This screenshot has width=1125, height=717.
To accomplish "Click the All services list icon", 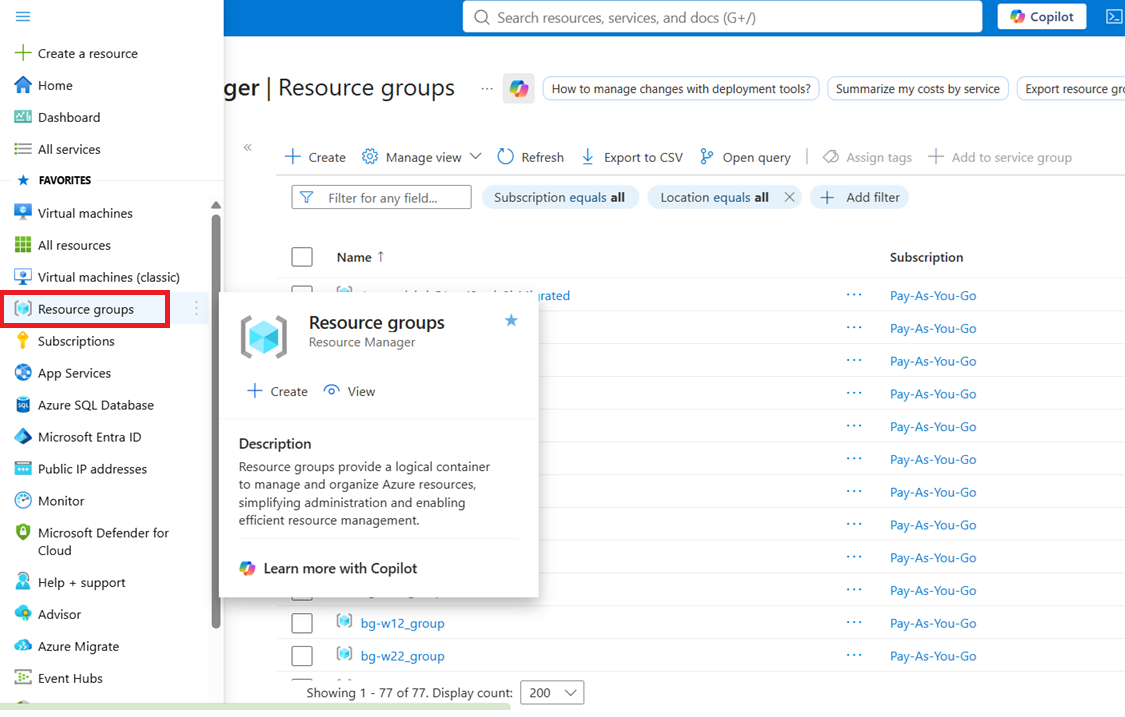I will (x=23, y=149).
